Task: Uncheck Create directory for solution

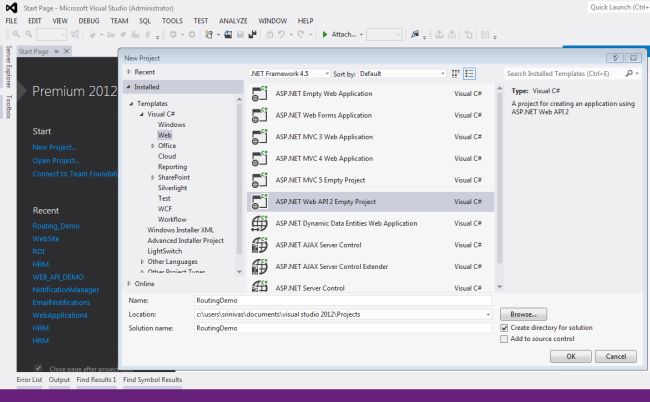Action: (x=504, y=328)
